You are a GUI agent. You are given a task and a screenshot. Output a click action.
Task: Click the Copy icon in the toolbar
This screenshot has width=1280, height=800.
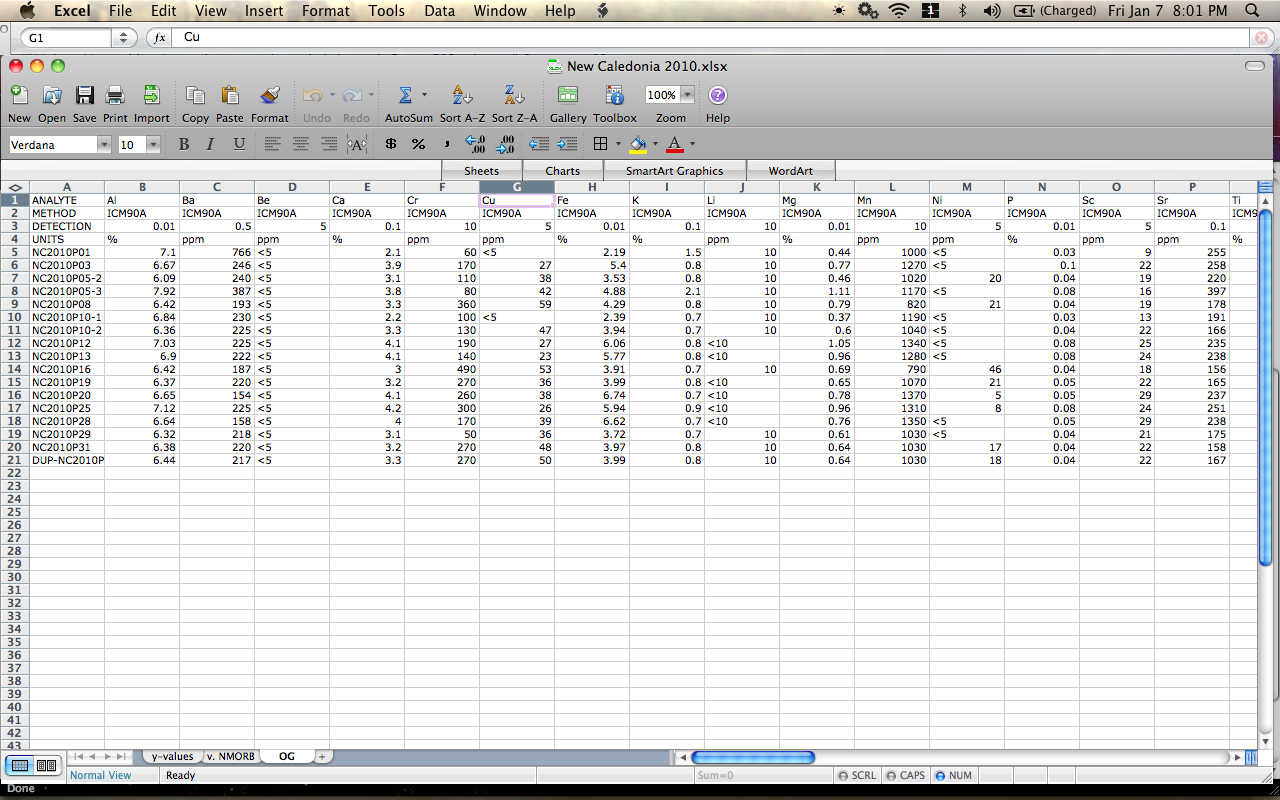[195, 95]
